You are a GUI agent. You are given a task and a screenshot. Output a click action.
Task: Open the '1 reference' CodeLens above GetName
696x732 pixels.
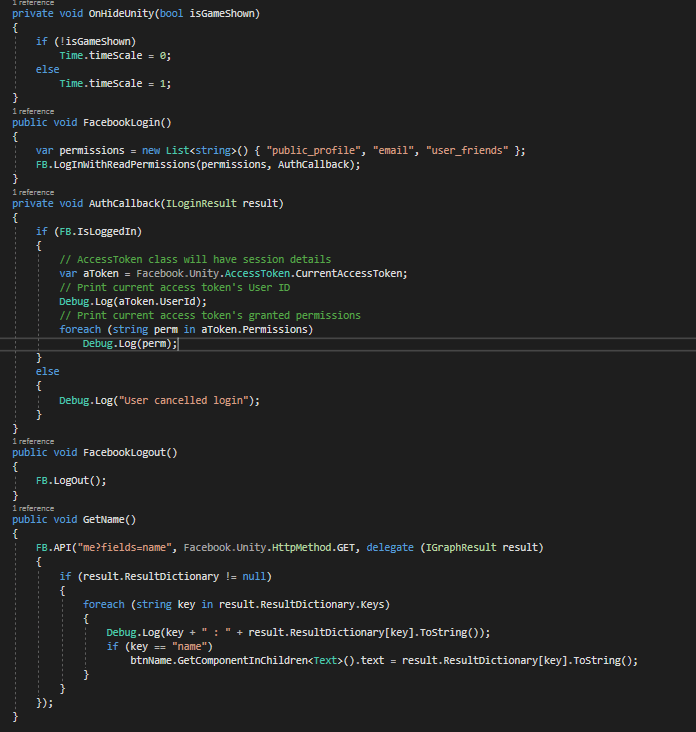(x=33, y=508)
